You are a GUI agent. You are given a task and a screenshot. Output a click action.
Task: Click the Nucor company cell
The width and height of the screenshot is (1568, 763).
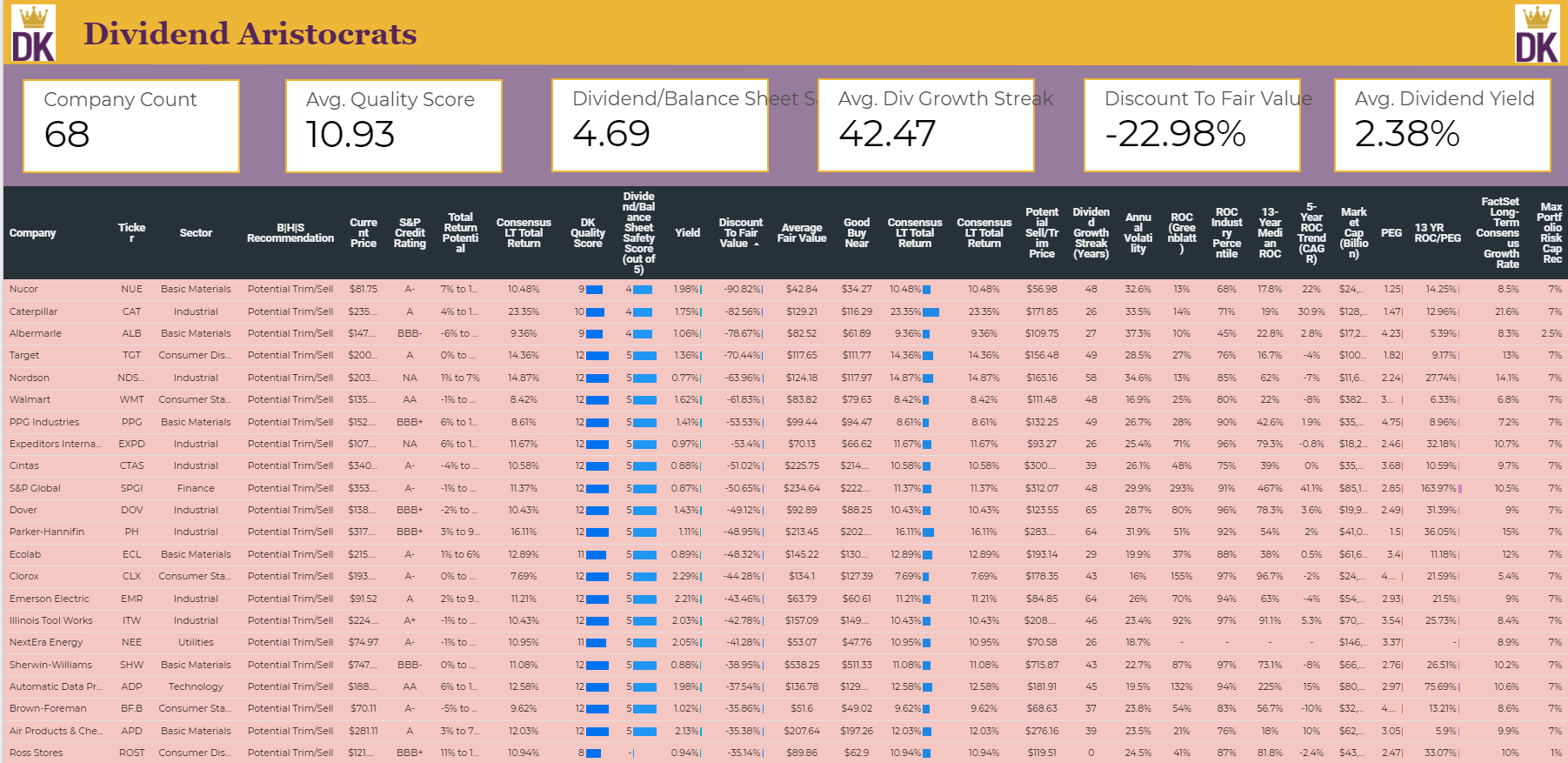(x=23, y=289)
